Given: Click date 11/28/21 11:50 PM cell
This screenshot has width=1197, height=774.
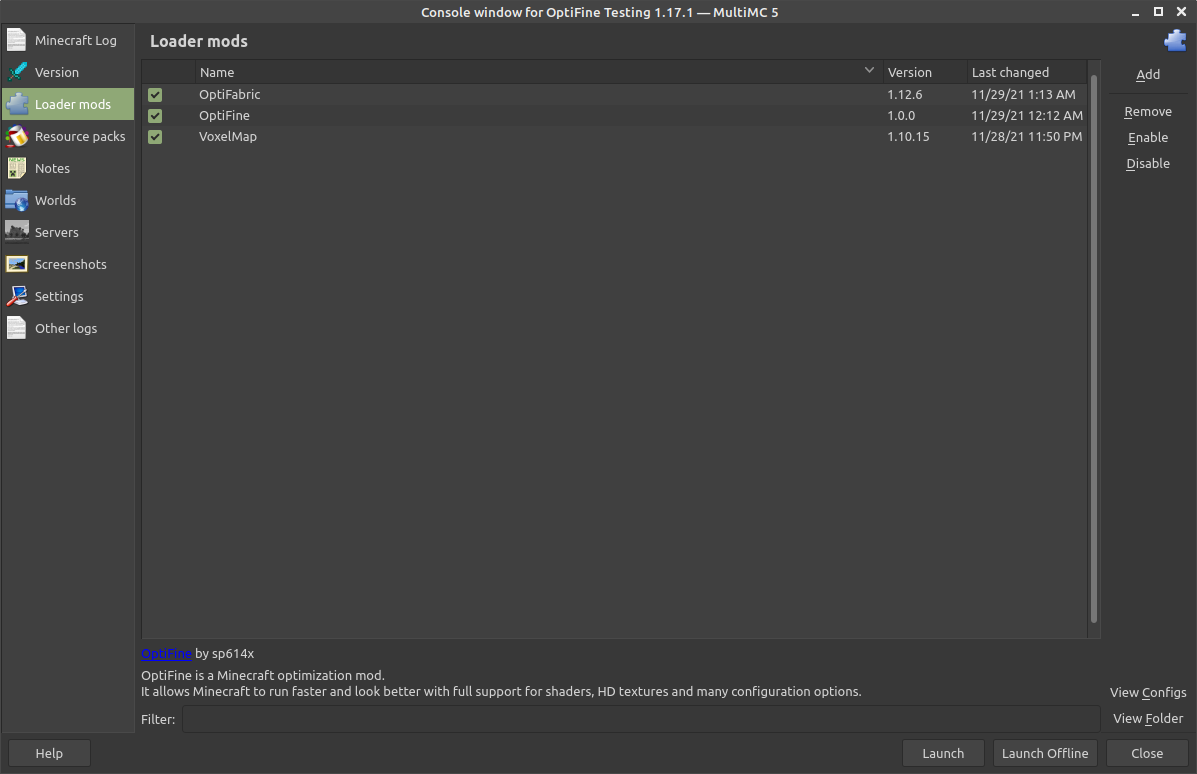Looking at the screenshot, I should (x=1027, y=137).
